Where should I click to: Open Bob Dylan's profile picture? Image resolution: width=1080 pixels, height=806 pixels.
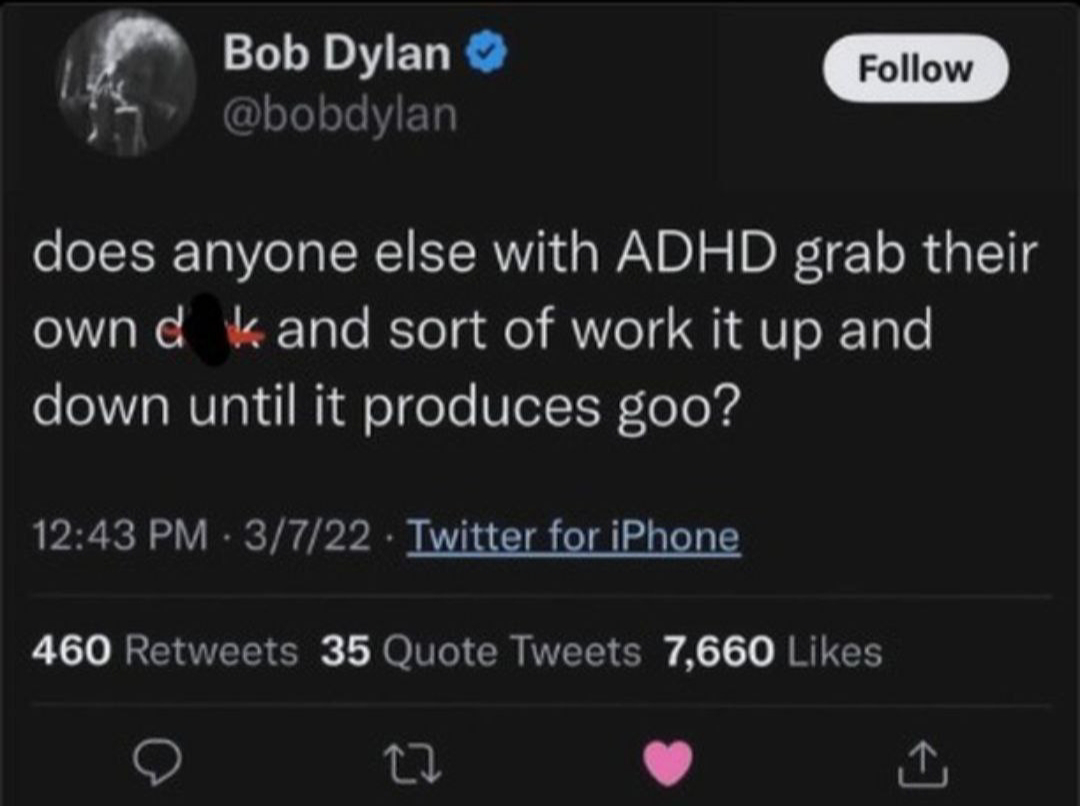pos(125,85)
